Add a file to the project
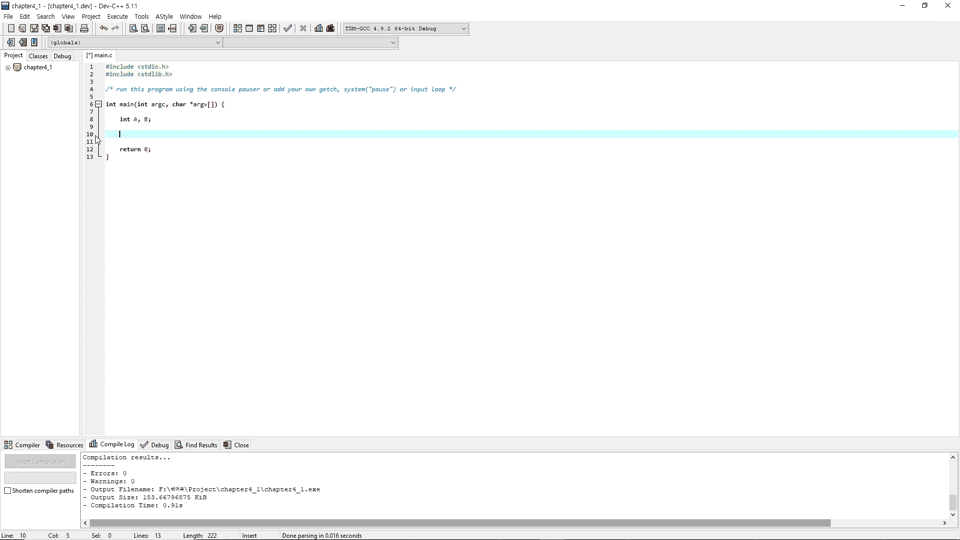The width and height of the screenshot is (960, 540). tap(192, 28)
